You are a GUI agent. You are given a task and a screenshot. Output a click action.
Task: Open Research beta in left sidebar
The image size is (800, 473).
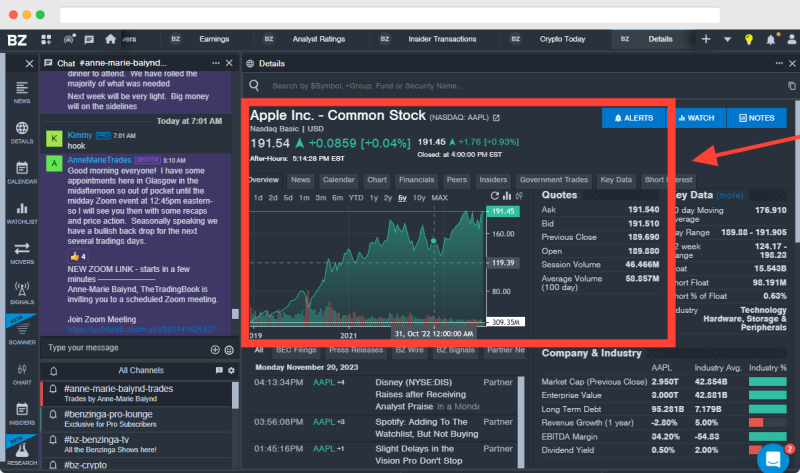coord(22,452)
